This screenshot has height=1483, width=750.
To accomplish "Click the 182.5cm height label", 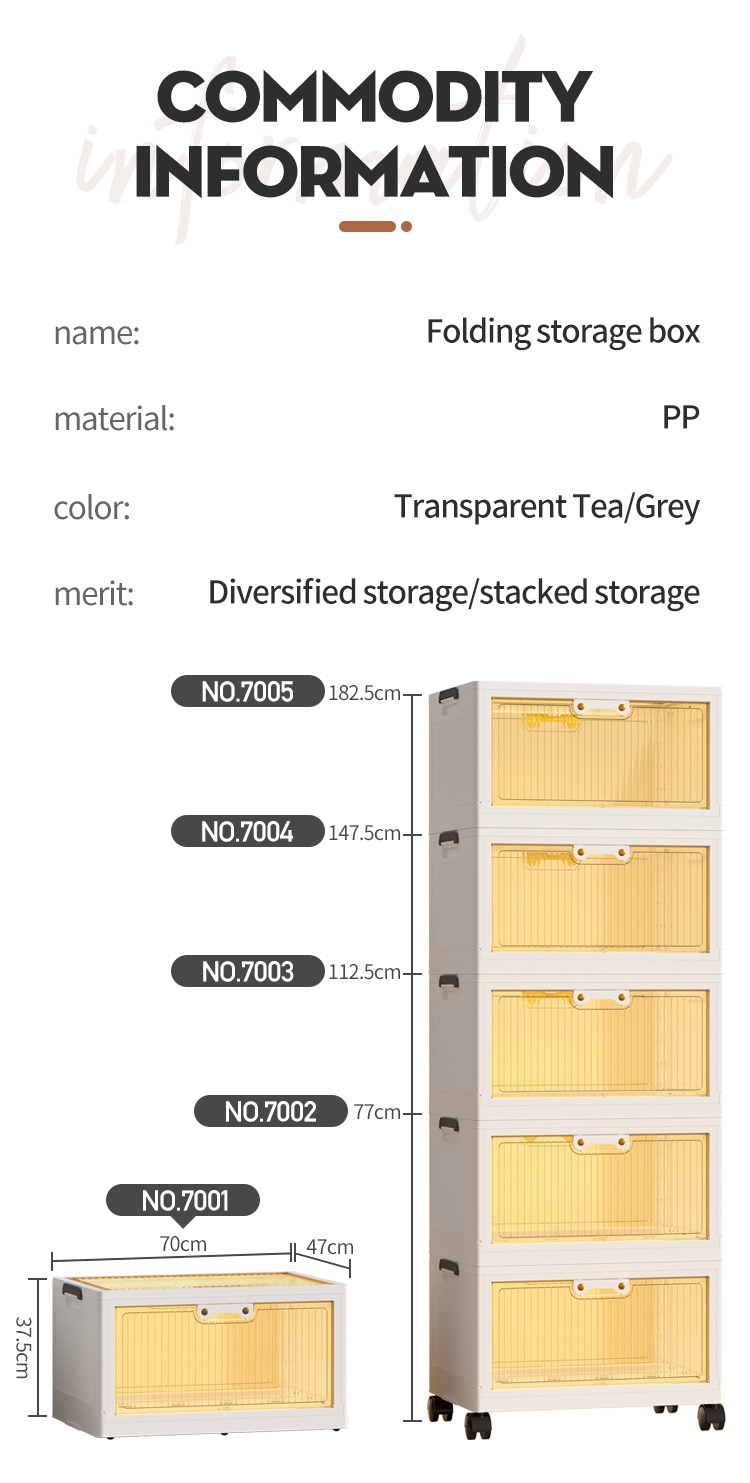I will pos(364,693).
